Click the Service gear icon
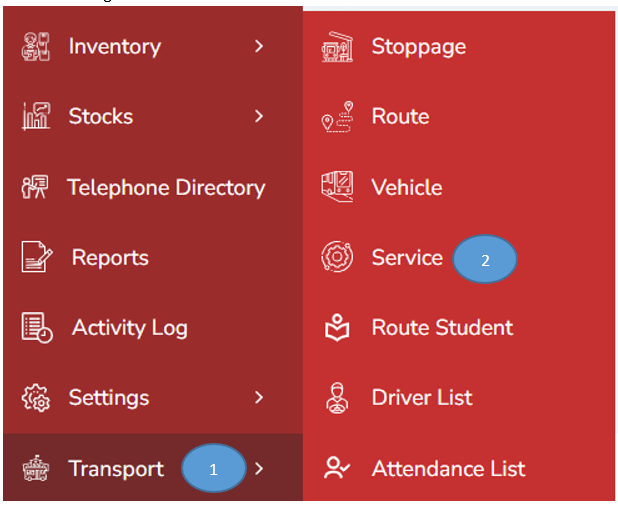Screen dimensions: 618x506 [337, 257]
